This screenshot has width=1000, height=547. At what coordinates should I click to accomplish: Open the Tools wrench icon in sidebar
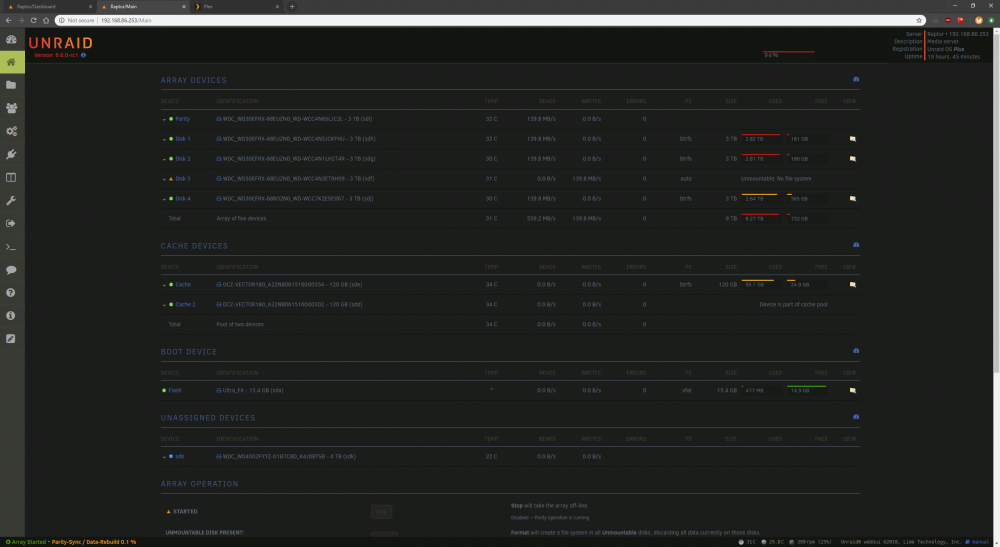click(x=11, y=200)
